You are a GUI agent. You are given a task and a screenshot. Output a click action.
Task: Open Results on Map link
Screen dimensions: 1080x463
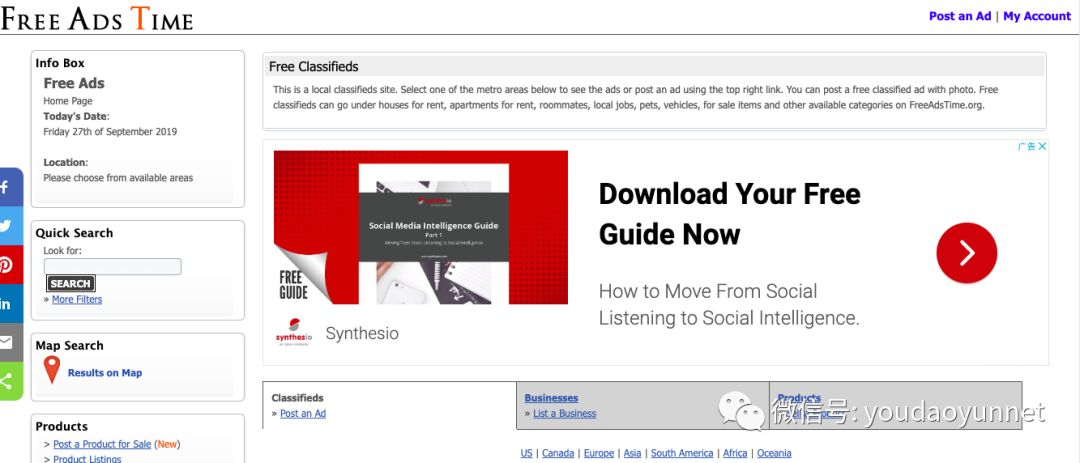(x=104, y=373)
